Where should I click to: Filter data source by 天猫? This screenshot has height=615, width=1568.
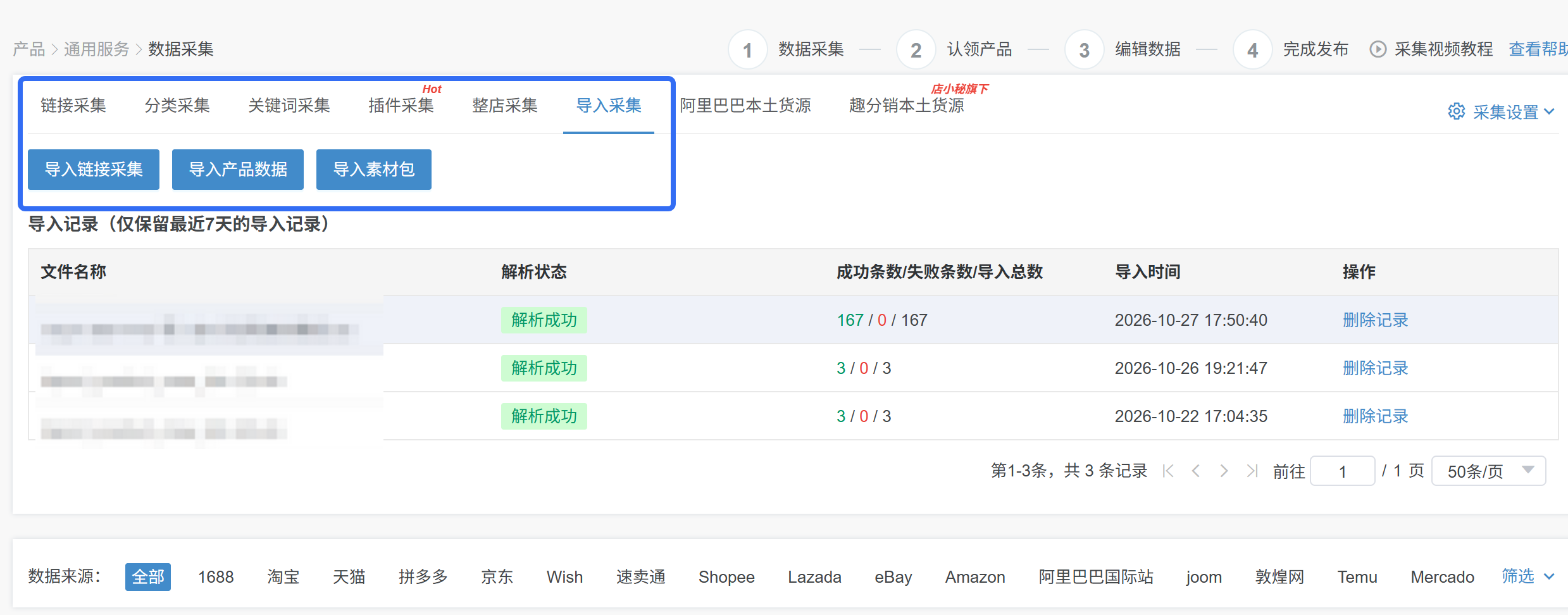pos(349,577)
